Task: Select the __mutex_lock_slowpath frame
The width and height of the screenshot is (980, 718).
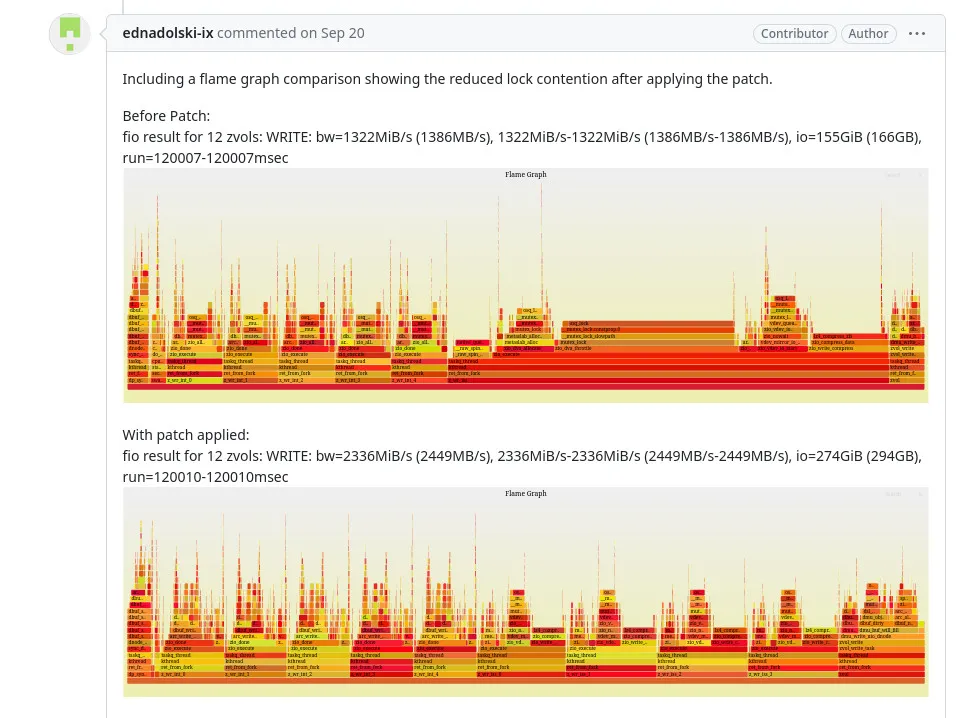Action: (646, 336)
